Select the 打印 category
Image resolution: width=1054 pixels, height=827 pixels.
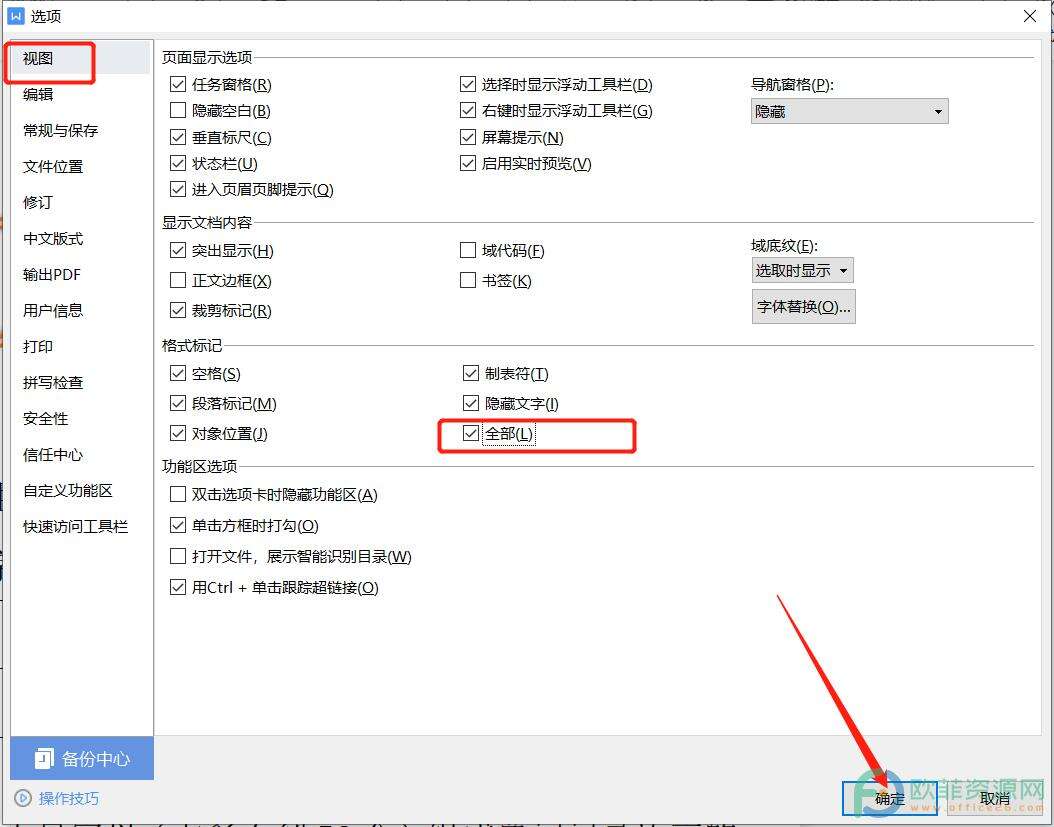point(38,346)
